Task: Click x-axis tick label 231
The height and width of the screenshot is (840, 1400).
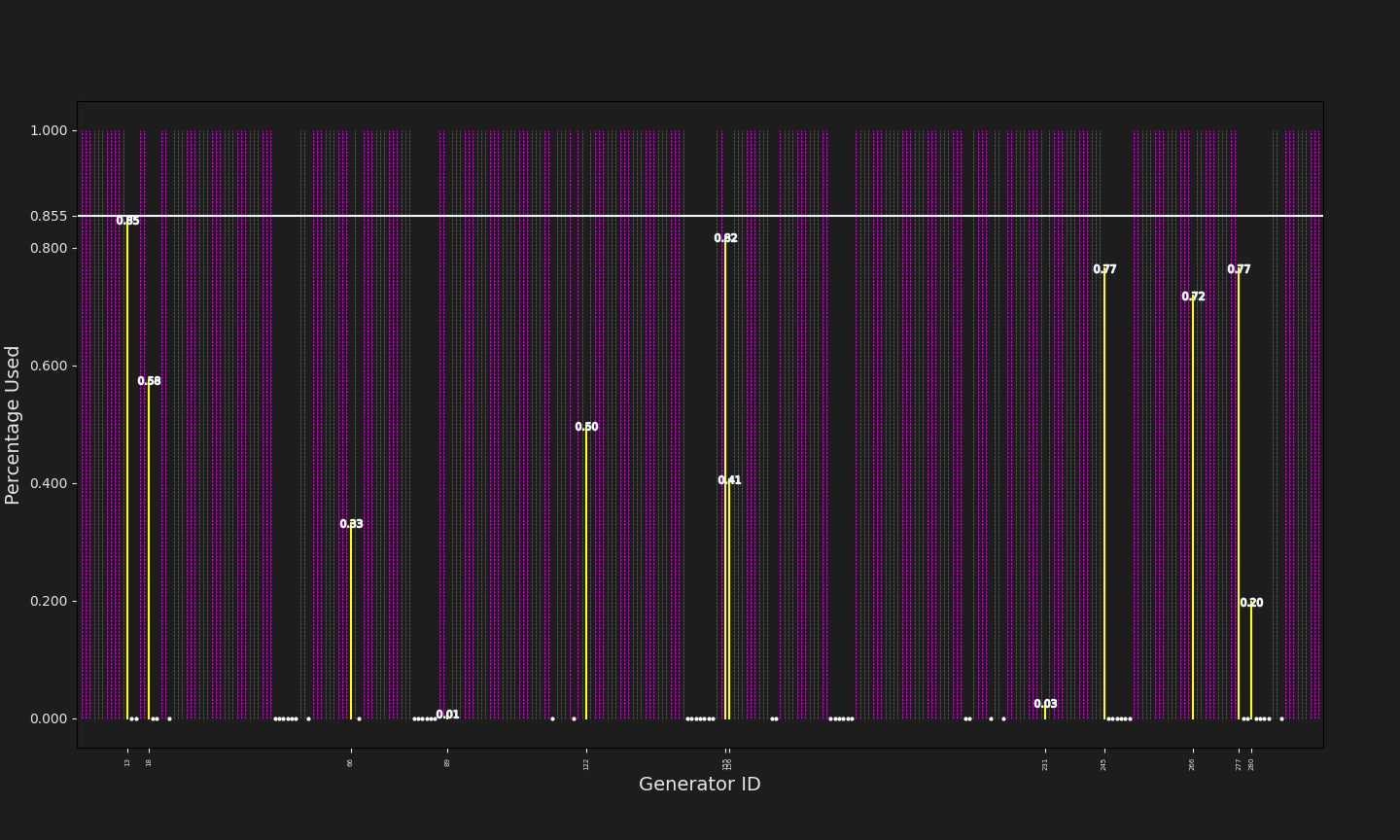Action: click(1045, 764)
